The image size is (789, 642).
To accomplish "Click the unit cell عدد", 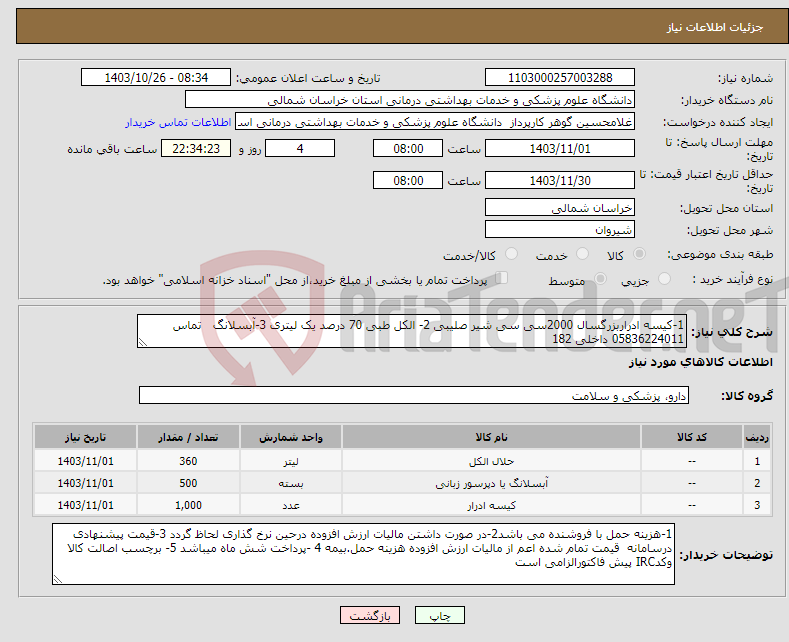I will click(x=291, y=505).
